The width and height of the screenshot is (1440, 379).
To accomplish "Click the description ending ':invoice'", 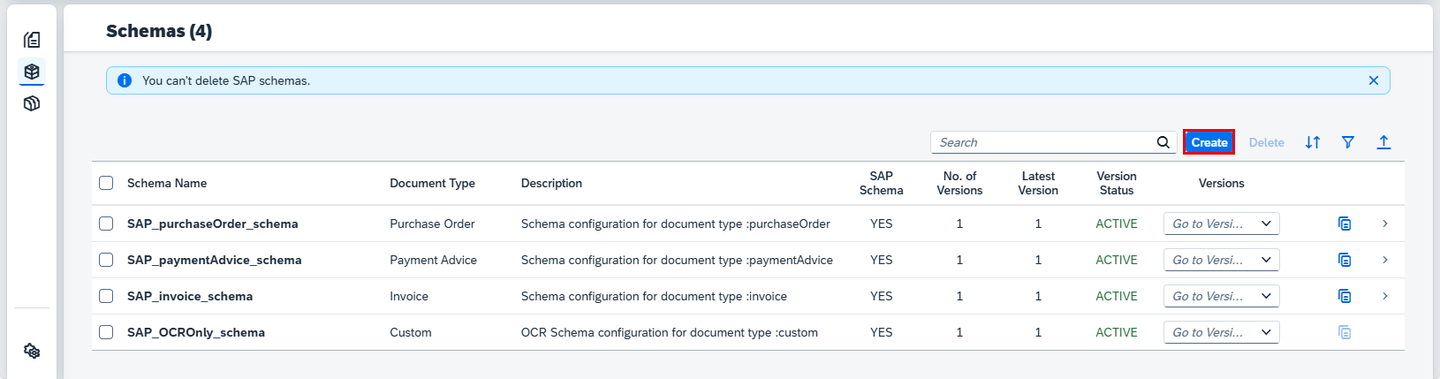I will click(654, 296).
